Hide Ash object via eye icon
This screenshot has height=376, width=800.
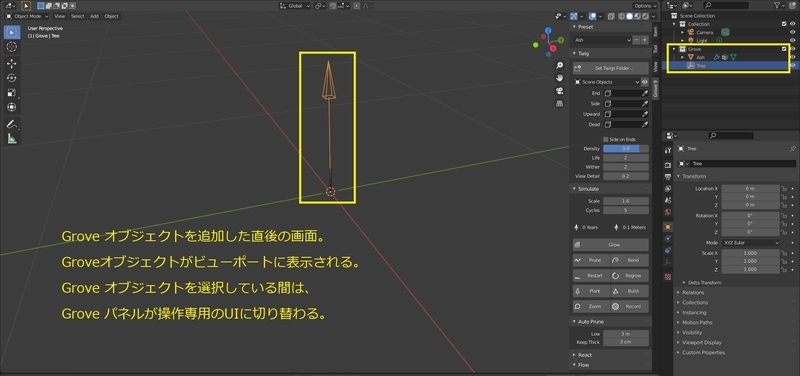[793, 57]
